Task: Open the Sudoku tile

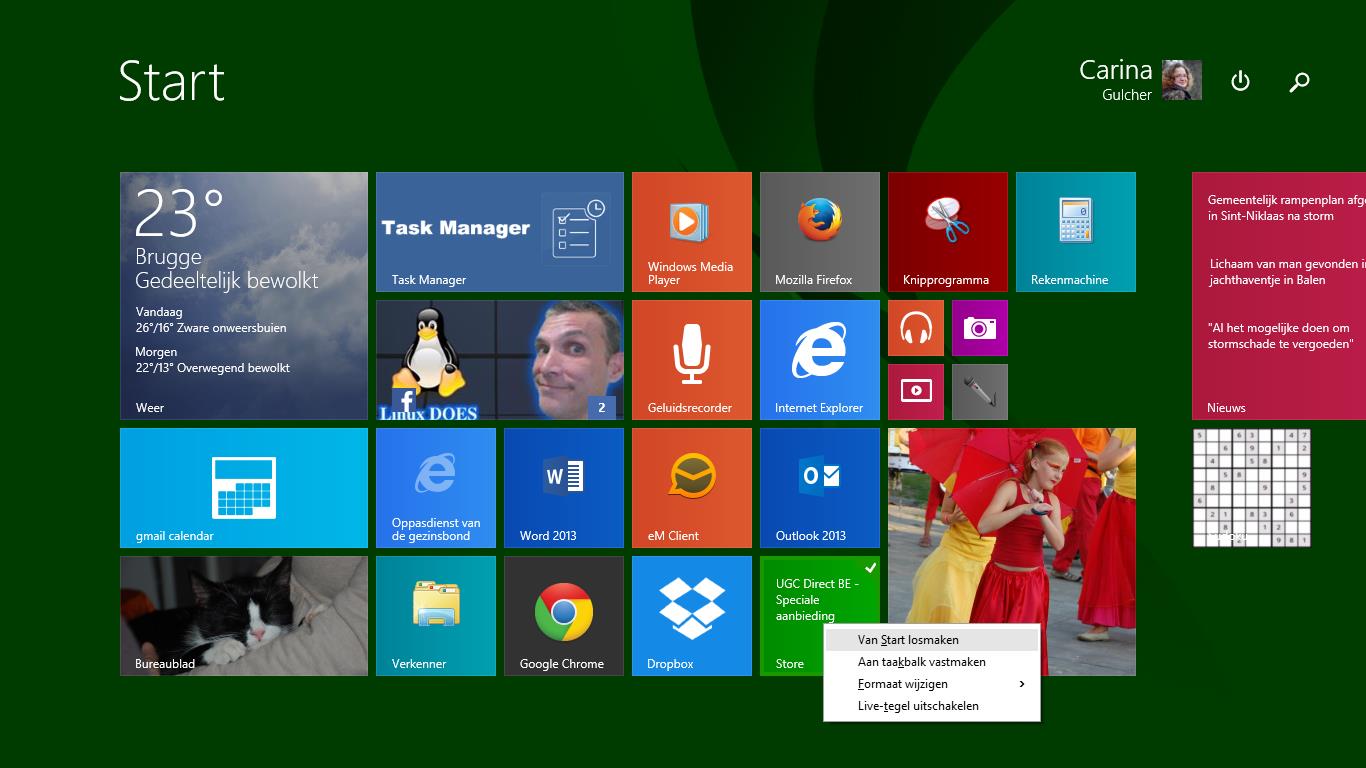Action: click(1252, 488)
